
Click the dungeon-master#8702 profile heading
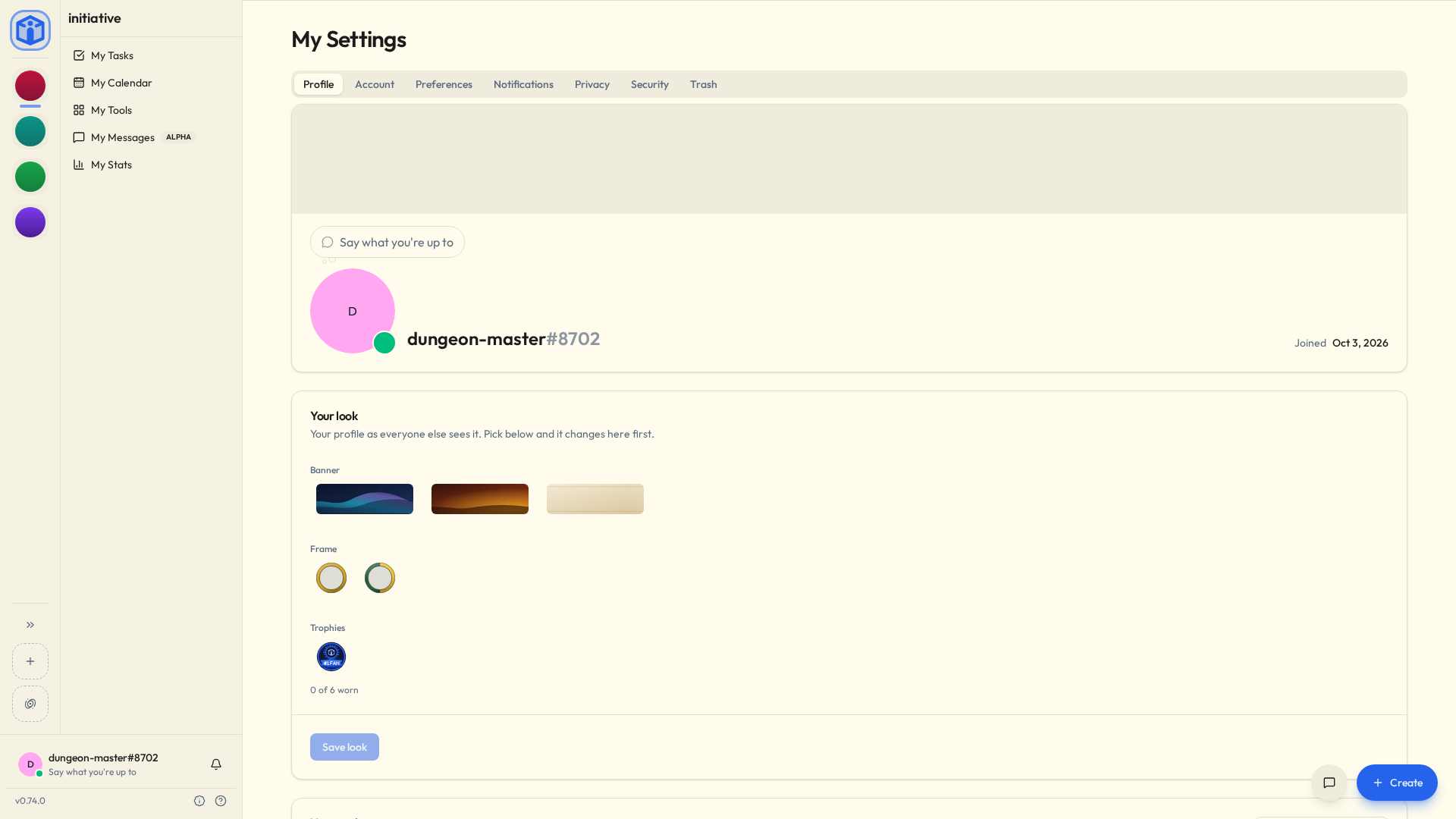pyautogui.click(x=504, y=339)
